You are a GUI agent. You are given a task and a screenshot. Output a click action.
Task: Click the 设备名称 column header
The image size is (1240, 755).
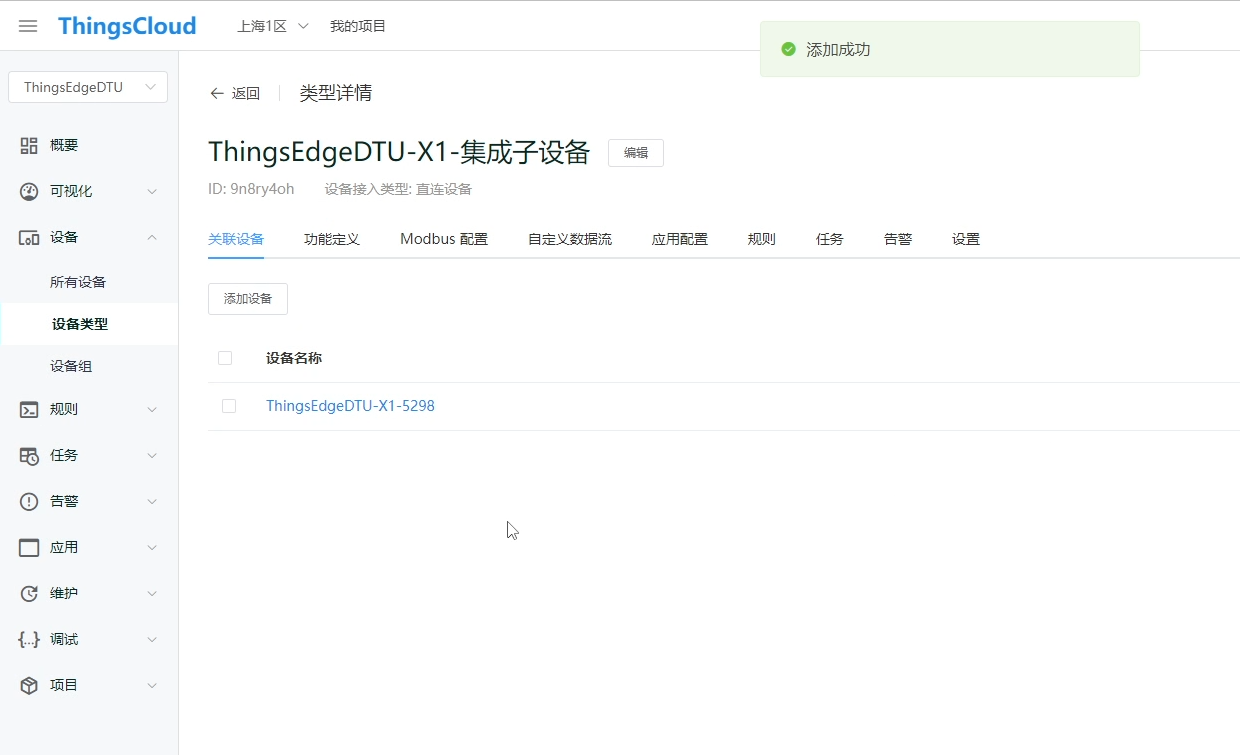(294, 358)
